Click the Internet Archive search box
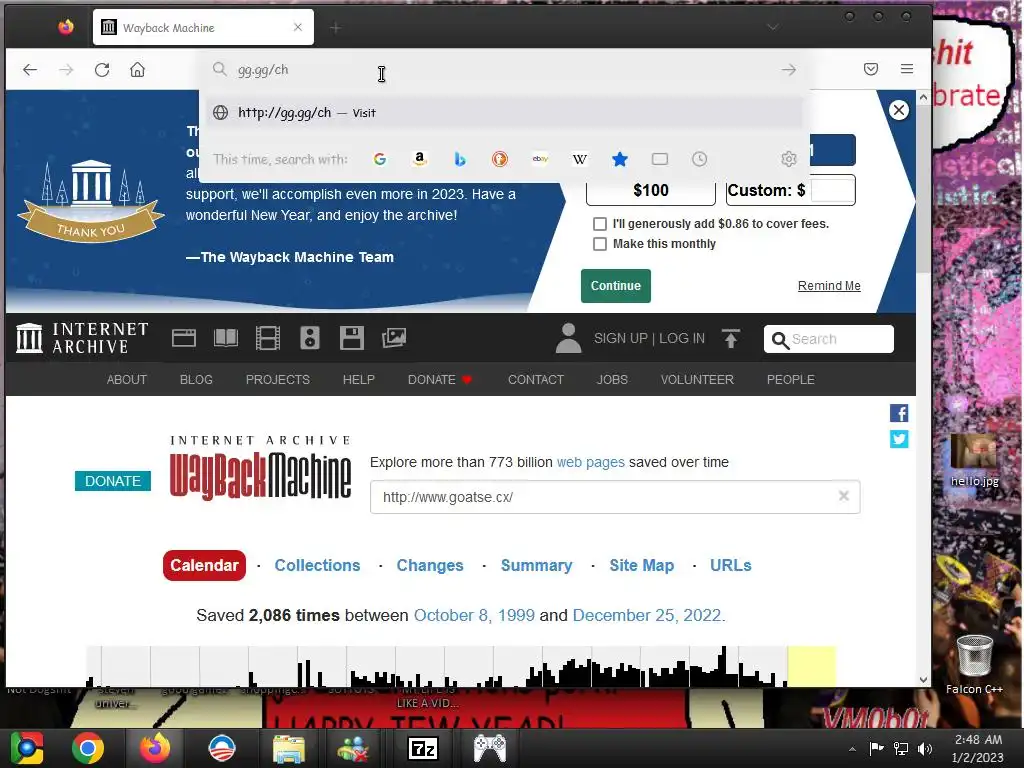Screen dimensions: 1024x768 pos(829,339)
